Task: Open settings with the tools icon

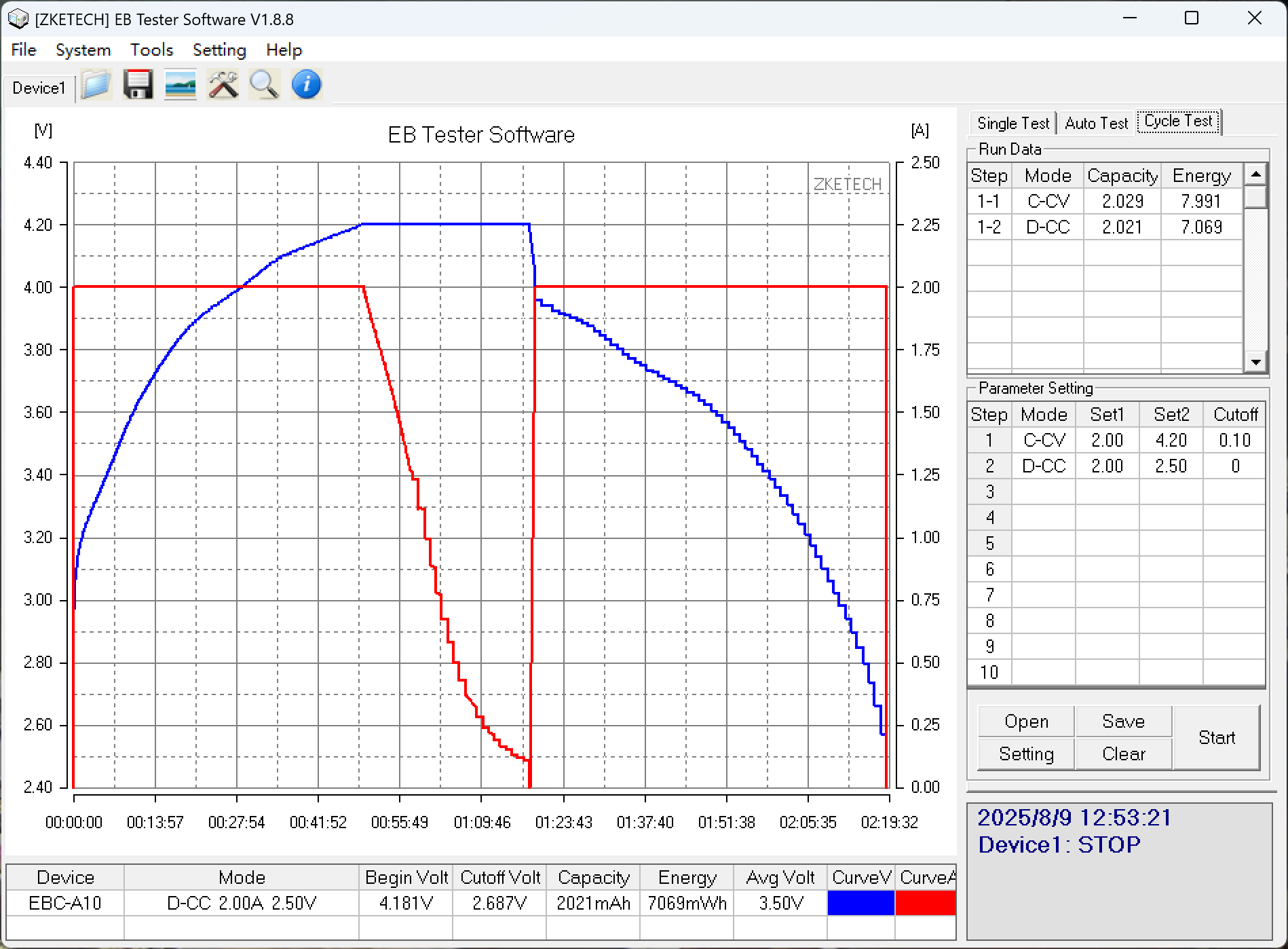Action: [223, 86]
